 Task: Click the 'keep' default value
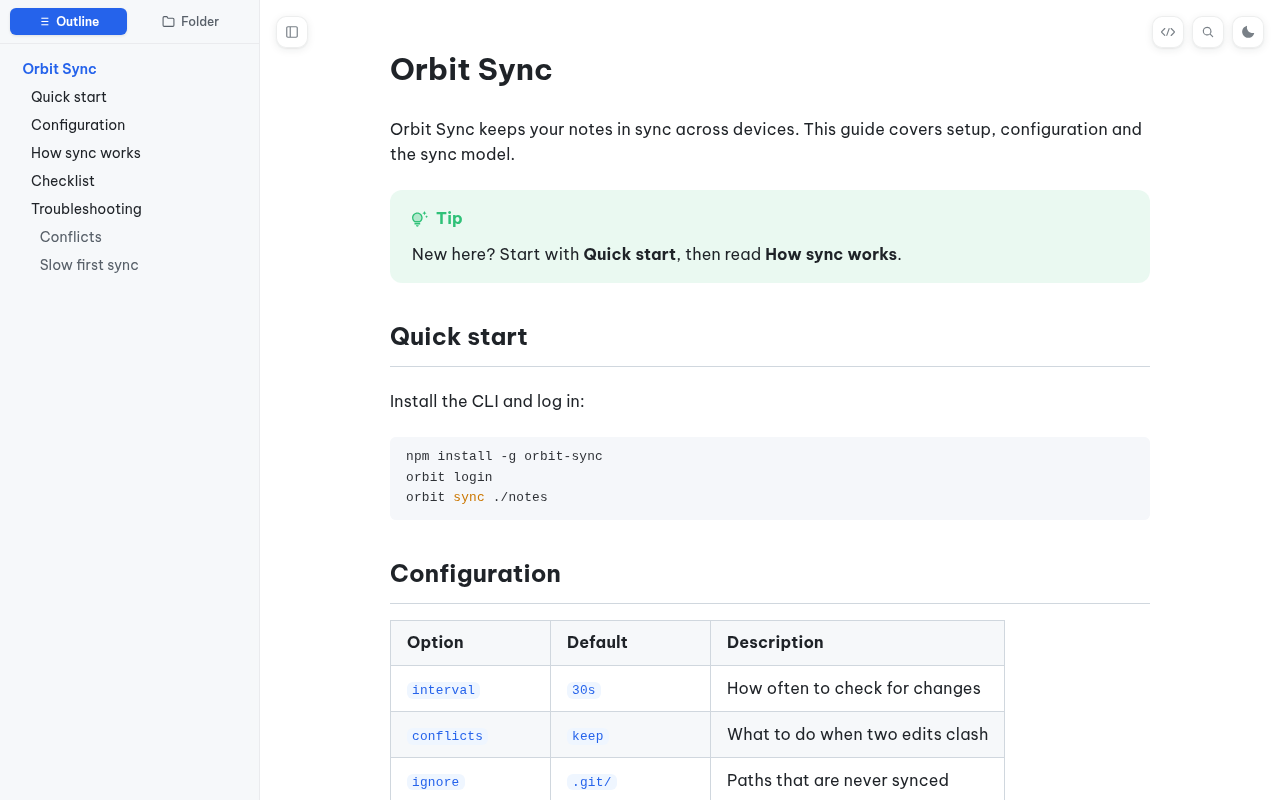(x=588, y=736)
